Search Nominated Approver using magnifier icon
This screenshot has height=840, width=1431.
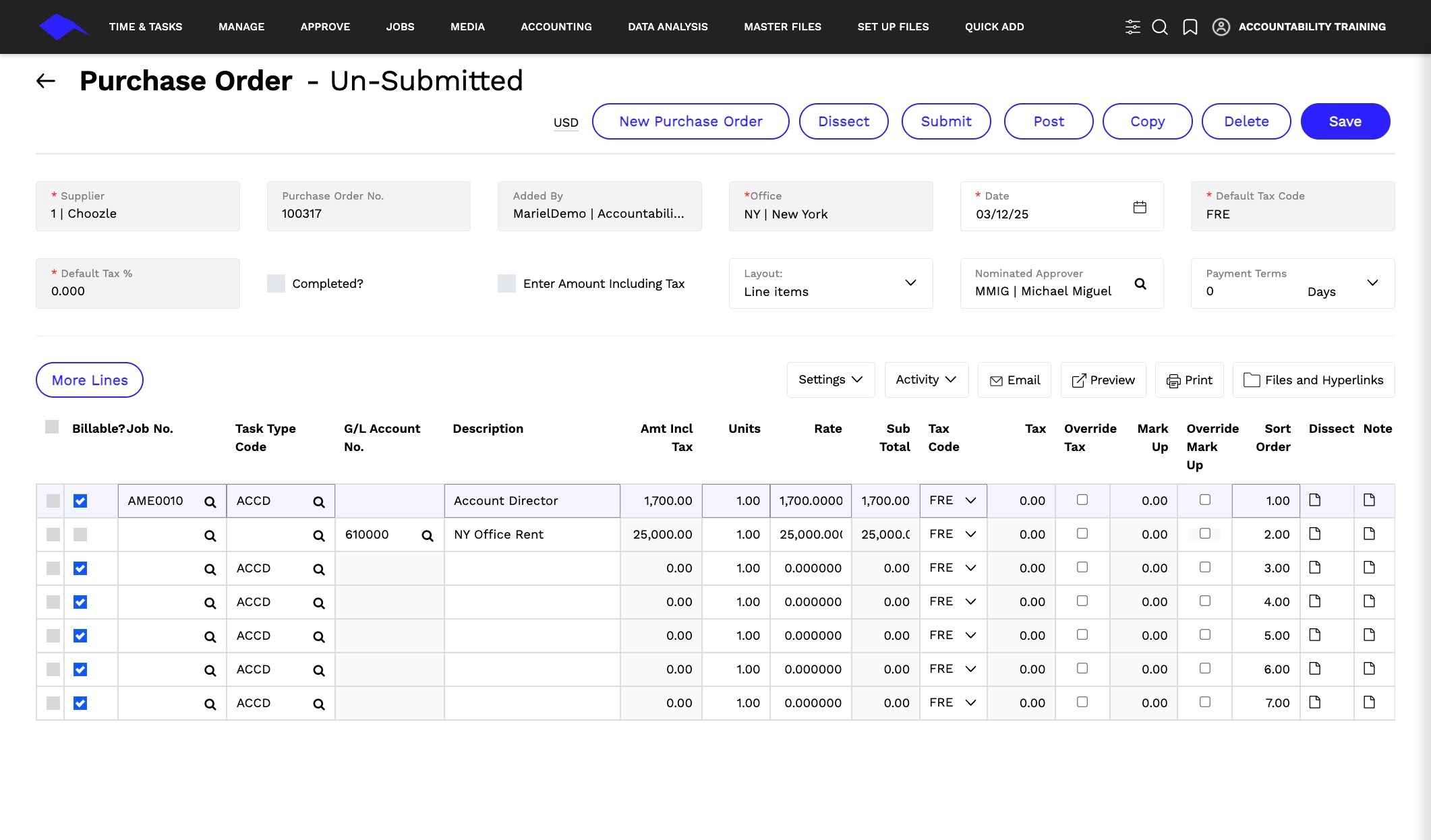pos(1140,284)
